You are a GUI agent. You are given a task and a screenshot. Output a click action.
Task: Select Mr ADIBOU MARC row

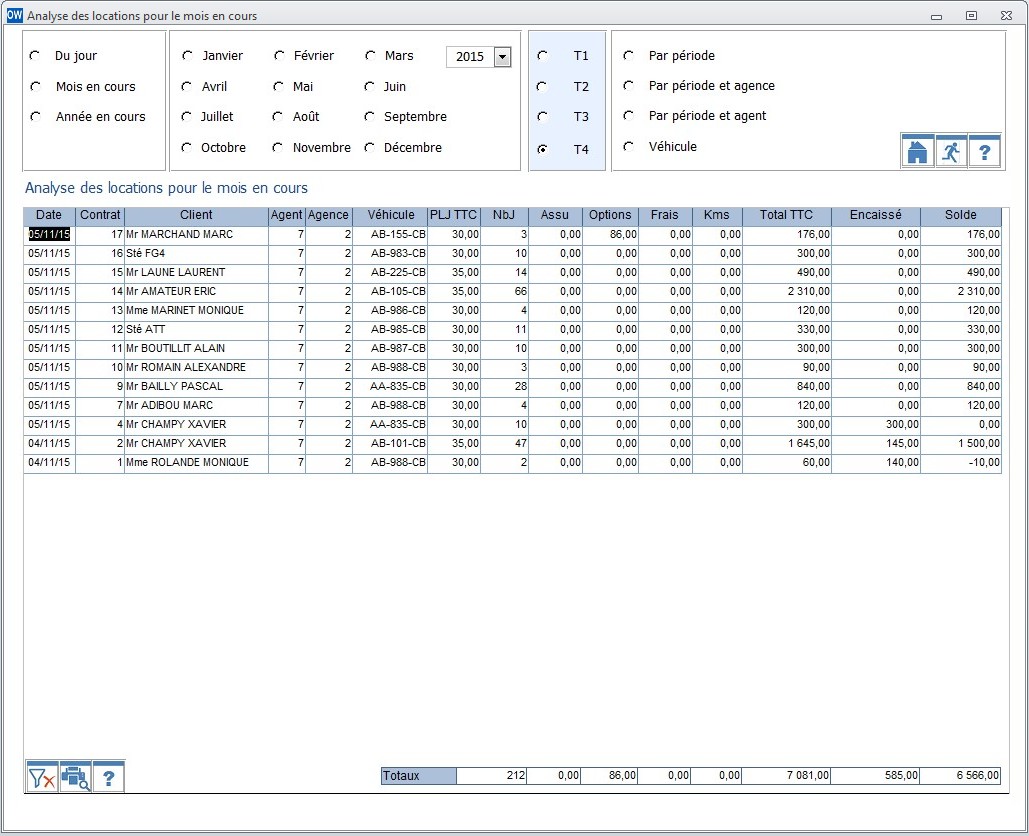pyautogui.click(x=513, y=406)
